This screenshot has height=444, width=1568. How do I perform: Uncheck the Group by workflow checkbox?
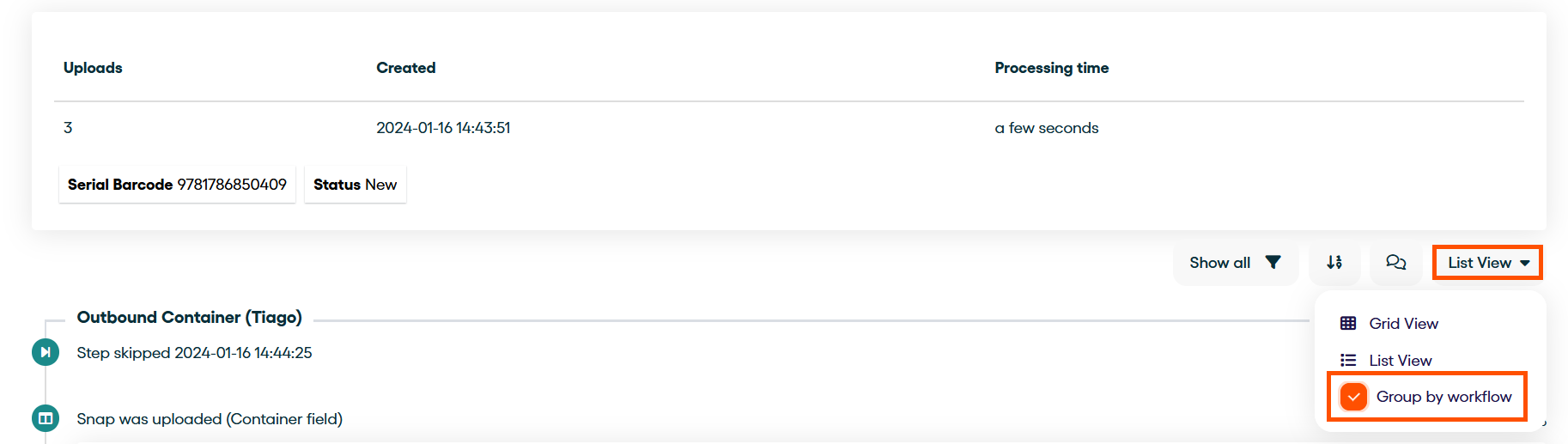pyautogui.click(x=1353, y=397)
